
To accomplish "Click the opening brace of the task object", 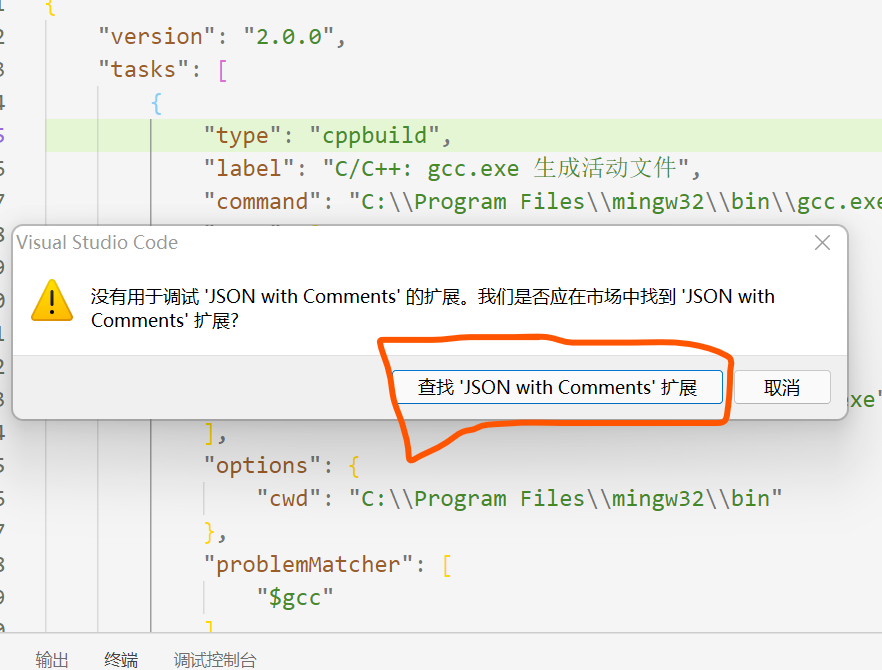I will (x=156, y=102).
